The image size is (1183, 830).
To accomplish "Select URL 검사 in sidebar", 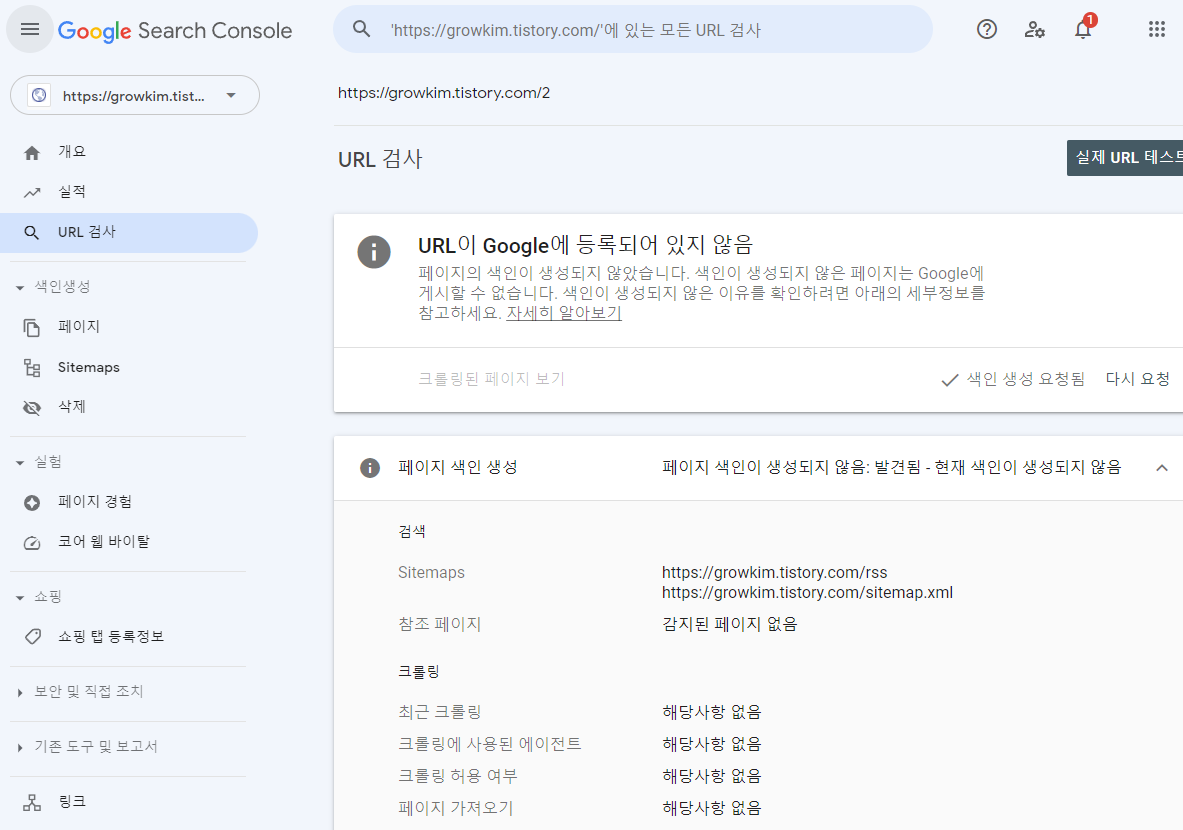I will 129,232.
